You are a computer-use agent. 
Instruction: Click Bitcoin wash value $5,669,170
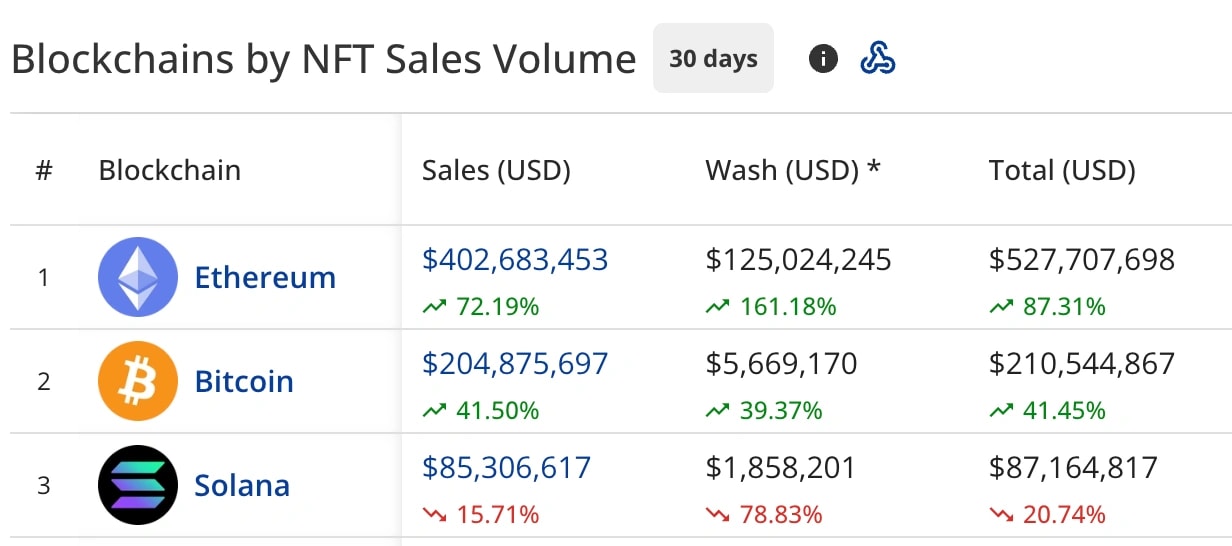(x=781, y=364)
